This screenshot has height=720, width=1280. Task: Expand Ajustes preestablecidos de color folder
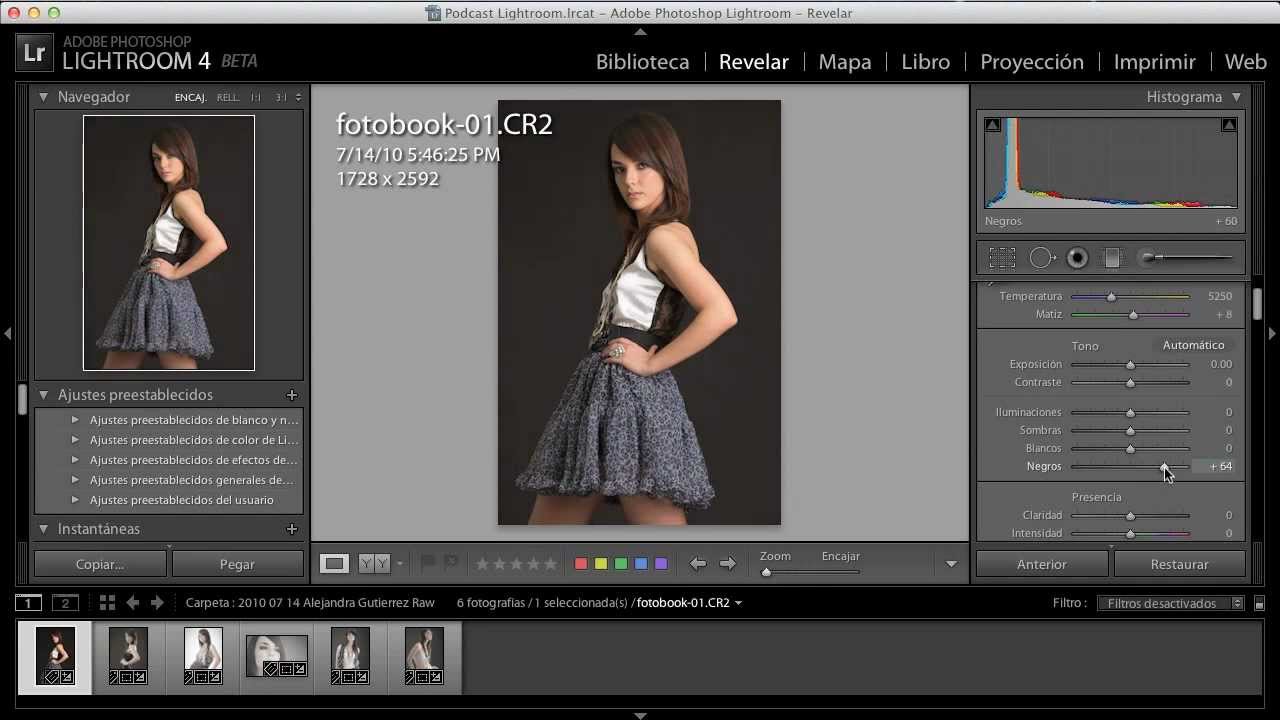[75, 440]
